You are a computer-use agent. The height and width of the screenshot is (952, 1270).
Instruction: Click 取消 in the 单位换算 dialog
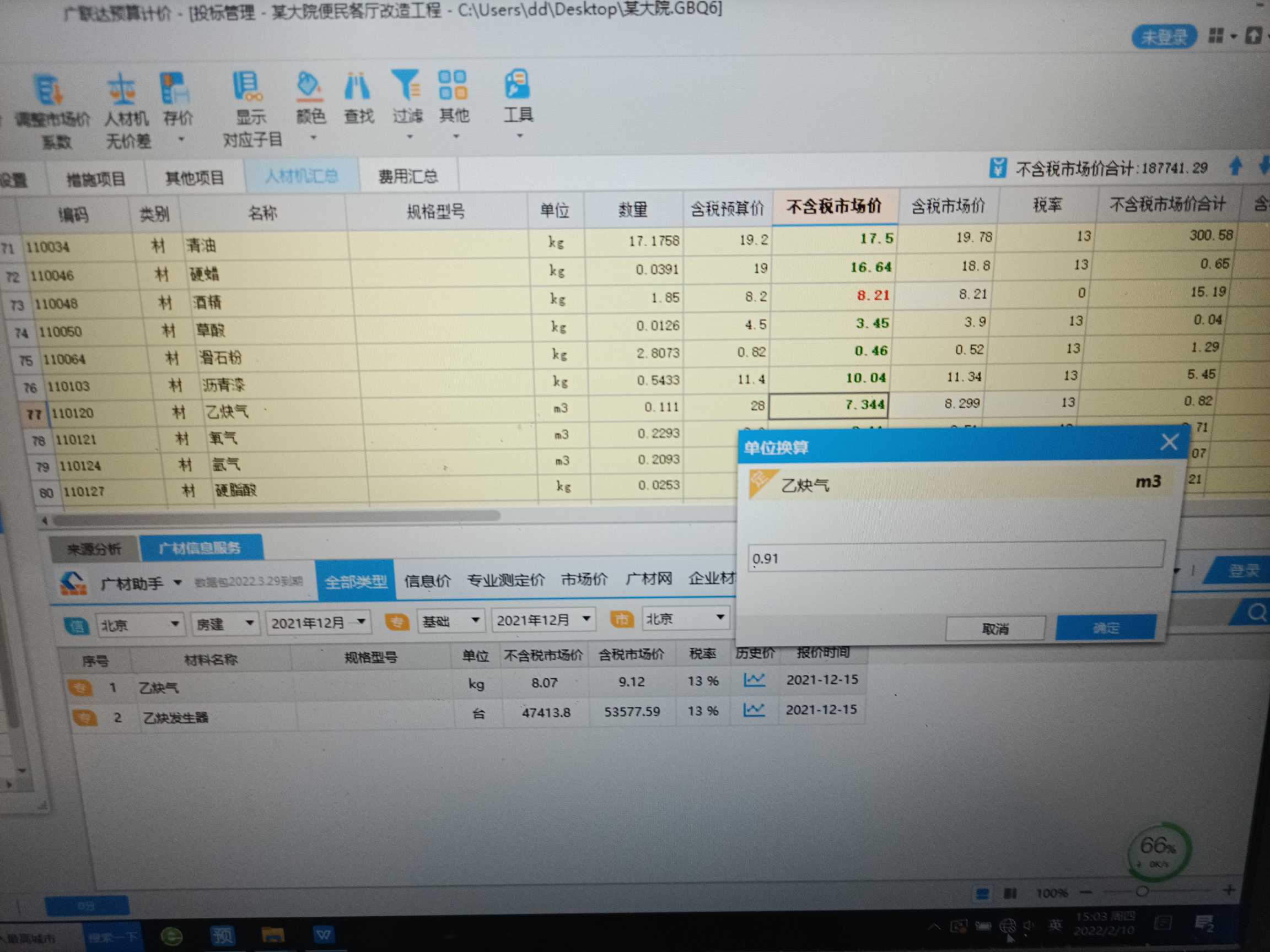click(x=995, y=630)
